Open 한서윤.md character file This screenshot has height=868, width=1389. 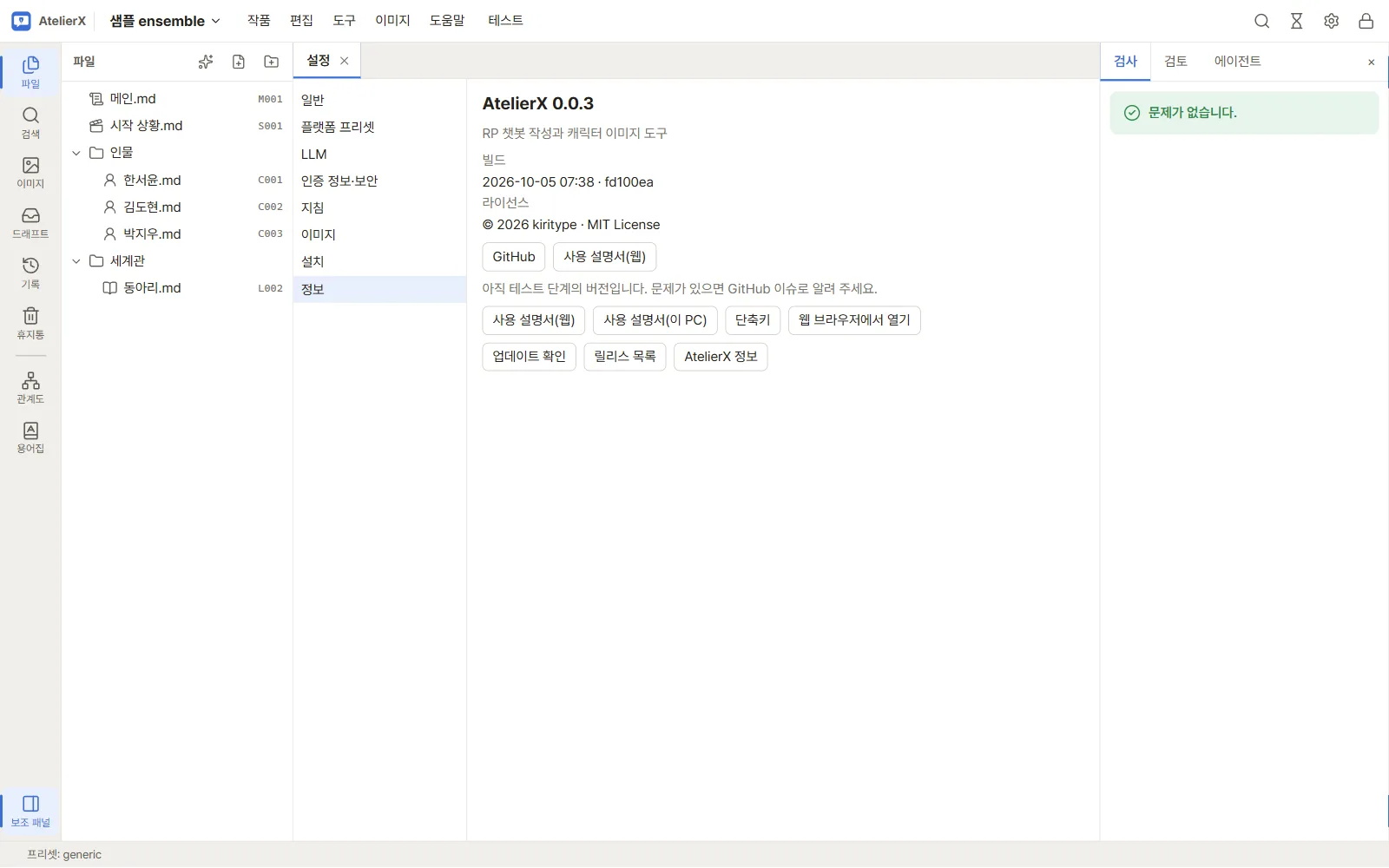click(178, 181)
